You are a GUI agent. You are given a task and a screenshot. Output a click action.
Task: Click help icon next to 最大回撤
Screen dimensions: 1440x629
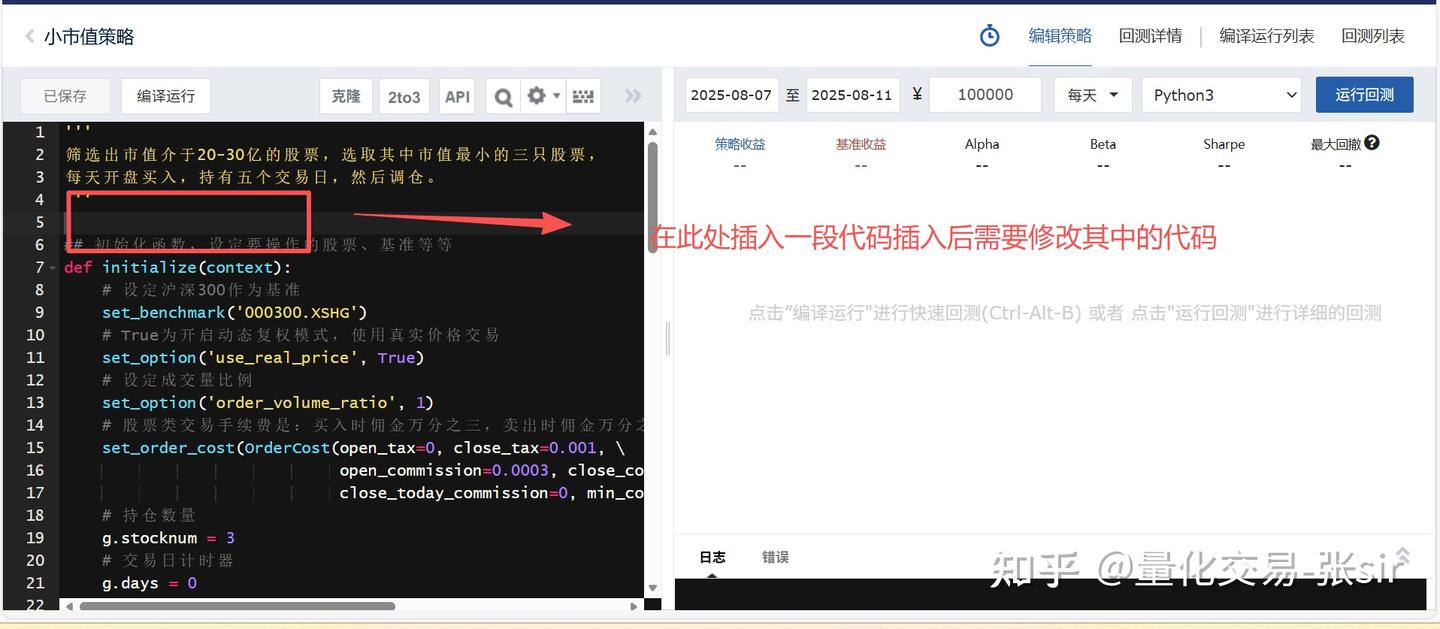(x=1372, y=143)
